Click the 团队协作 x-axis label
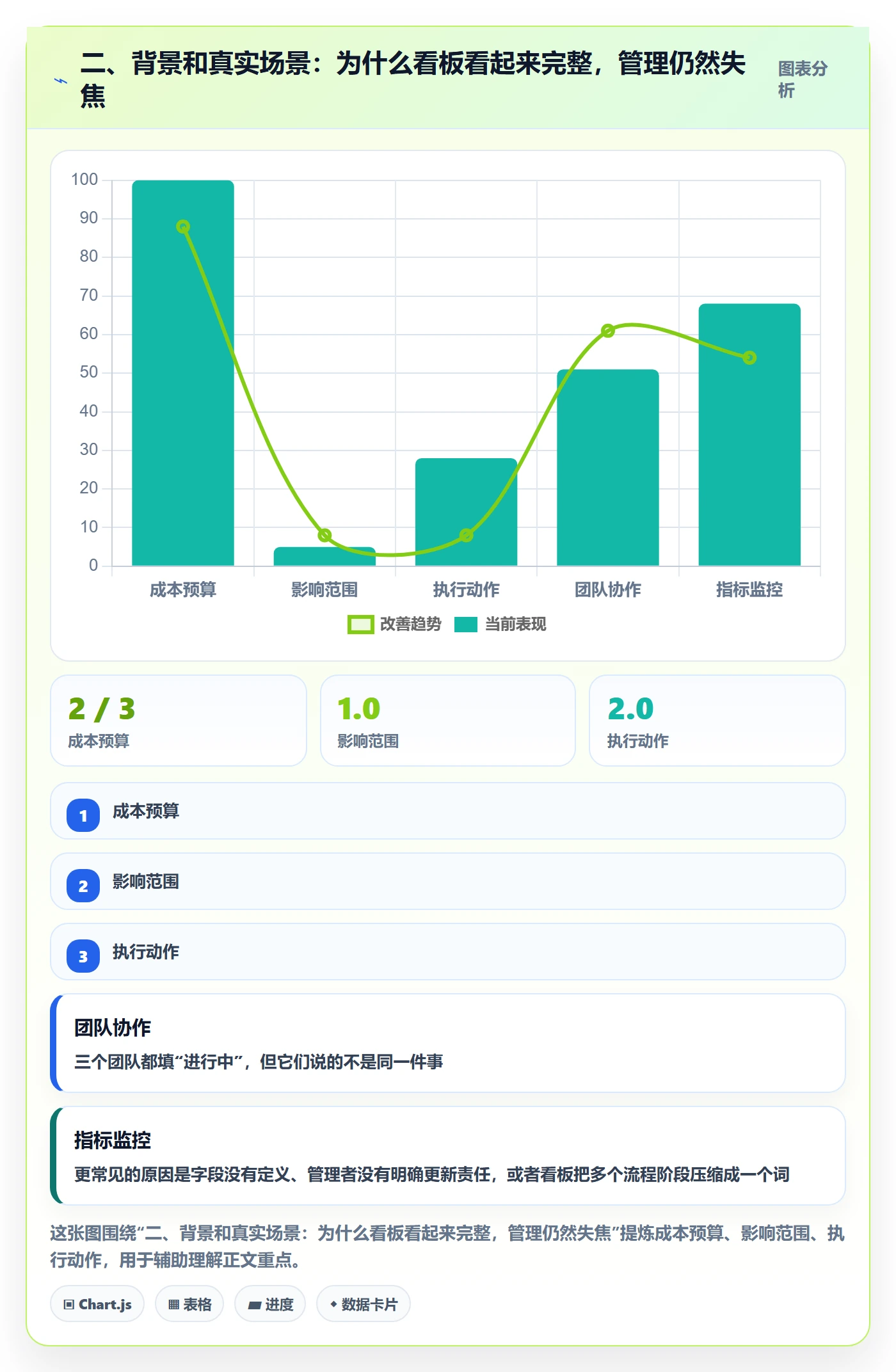Screen dimensions: 896x1372 point(608,589)
